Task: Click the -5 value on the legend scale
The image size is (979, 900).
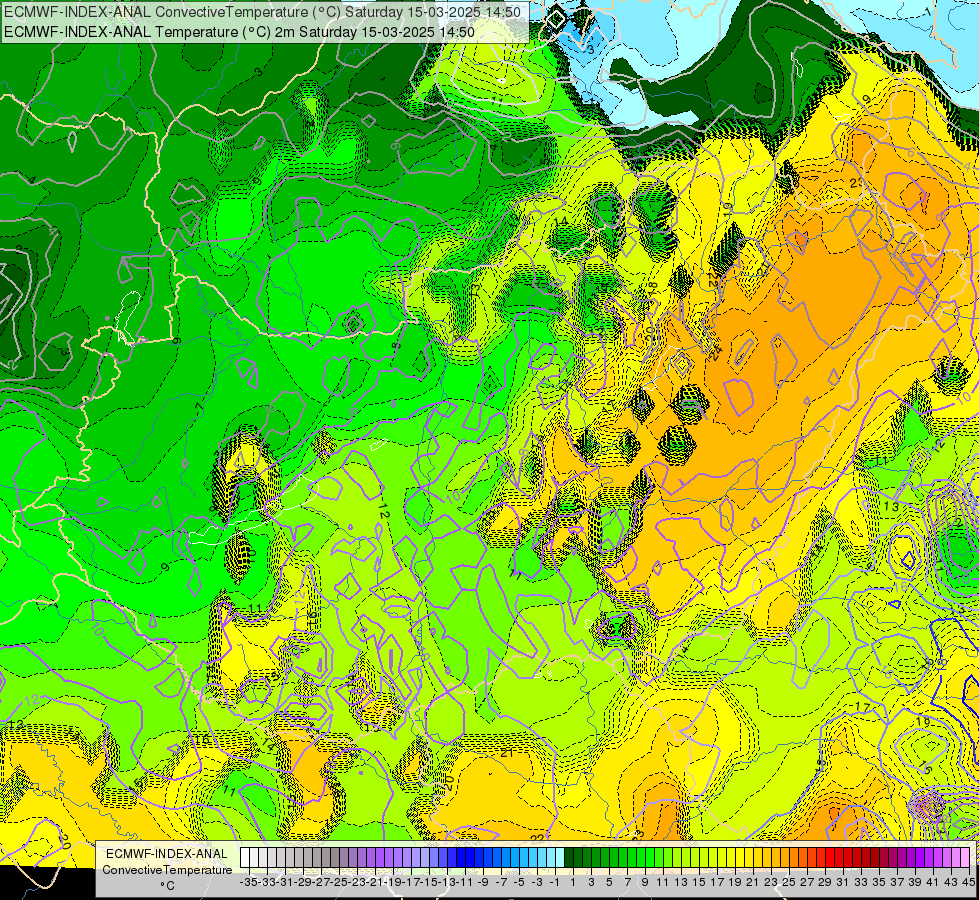Action: coord(519,882)
